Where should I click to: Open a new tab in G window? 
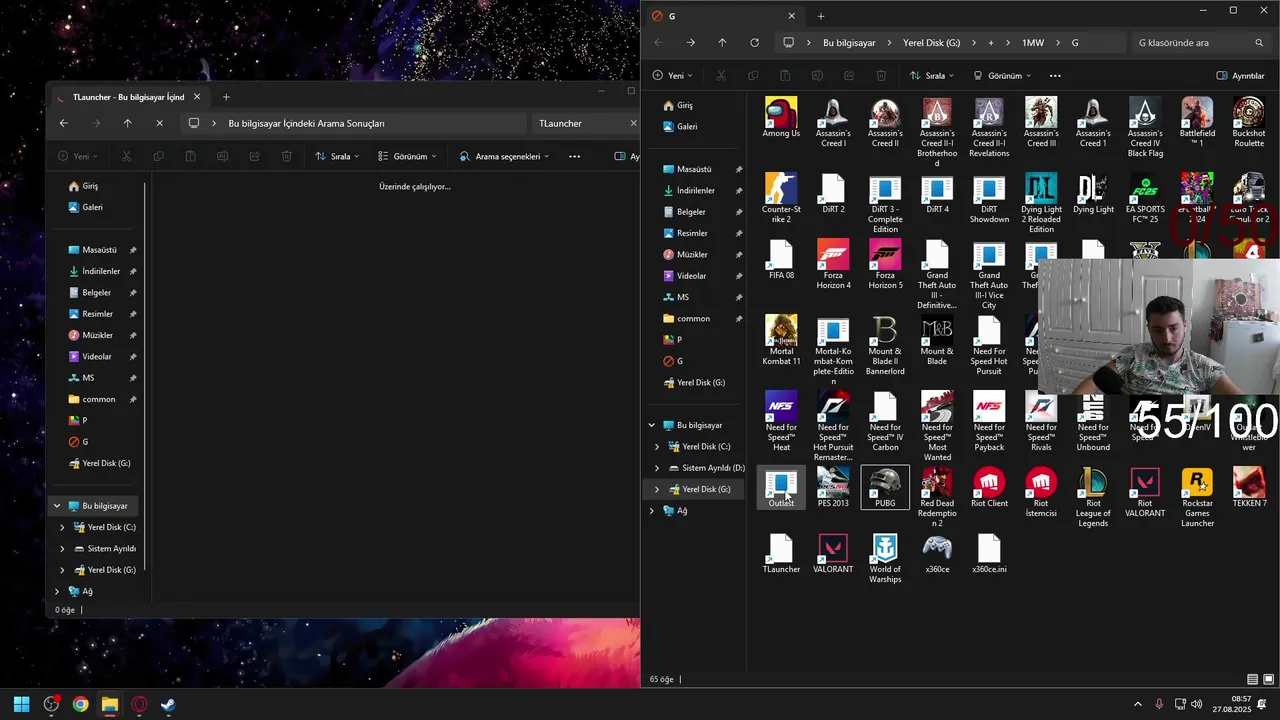[821, 16]
